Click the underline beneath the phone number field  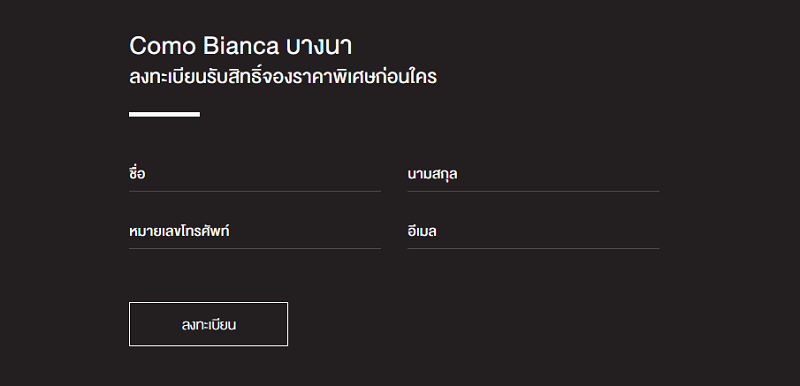click(x=255, y=248)
